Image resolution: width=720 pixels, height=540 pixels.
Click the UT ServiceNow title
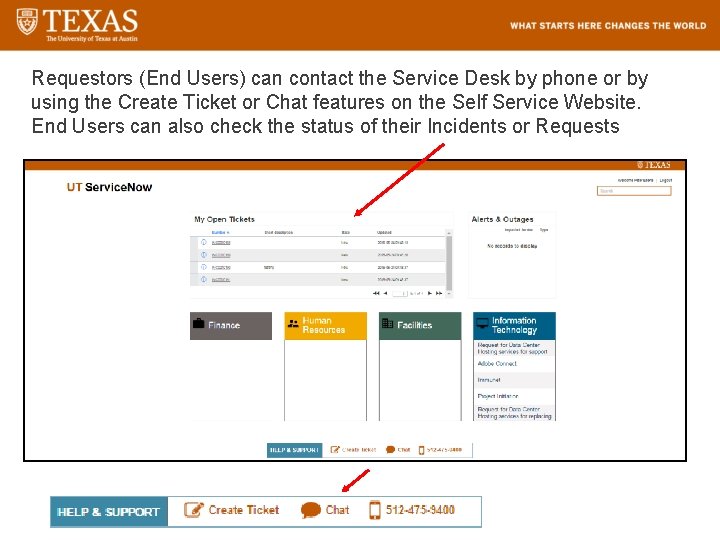[109, 187]
